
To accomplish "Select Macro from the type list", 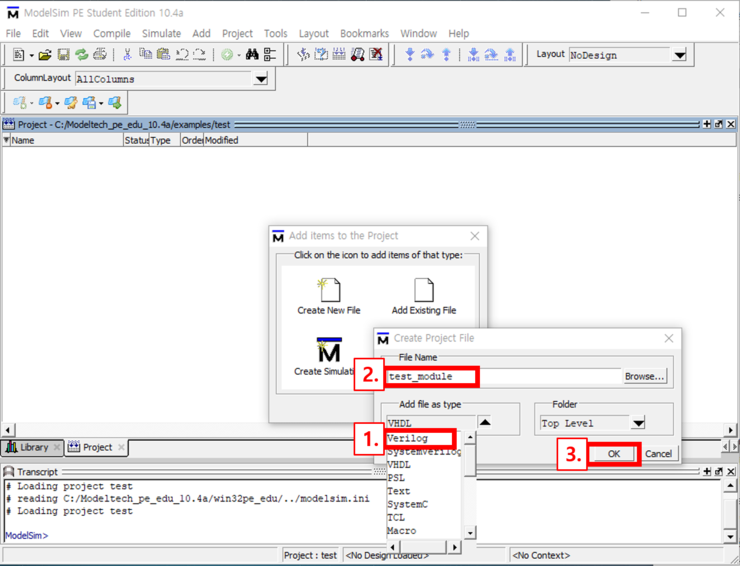I will (423, 531).
